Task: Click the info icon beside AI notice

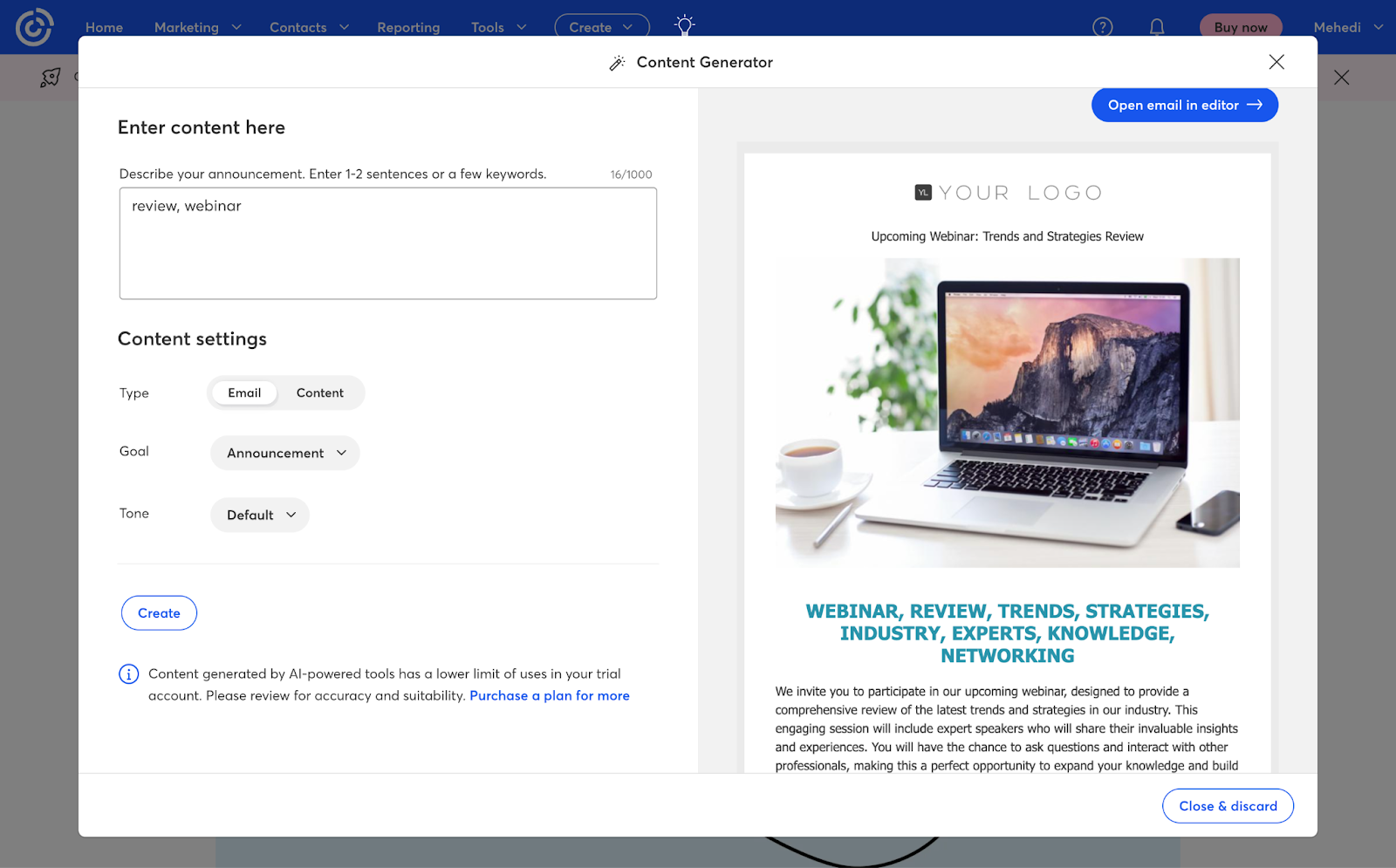Action: point(128,673)
